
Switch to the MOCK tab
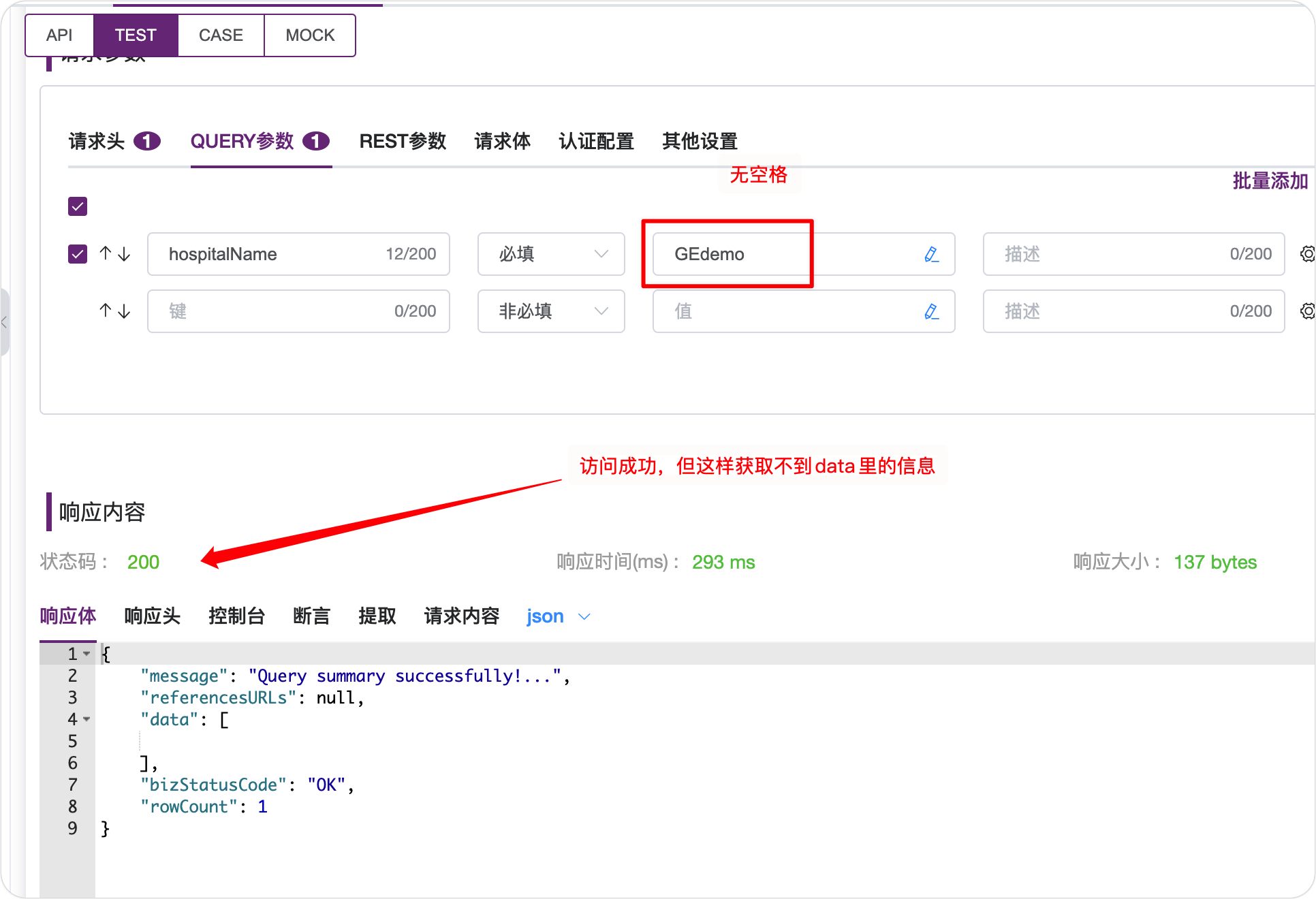pyautogui.click(x=310, y=35)
